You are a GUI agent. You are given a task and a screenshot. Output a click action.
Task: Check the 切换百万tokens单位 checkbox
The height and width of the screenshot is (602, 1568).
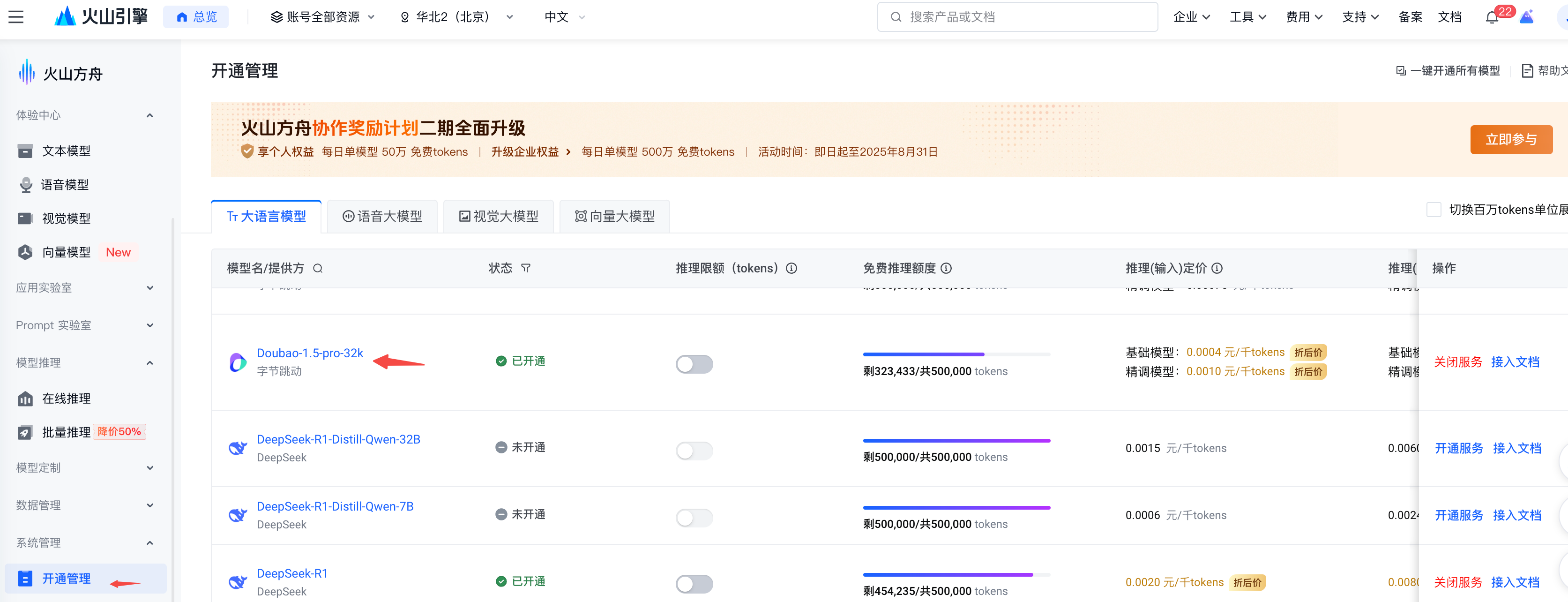[x=1434, y=210]
